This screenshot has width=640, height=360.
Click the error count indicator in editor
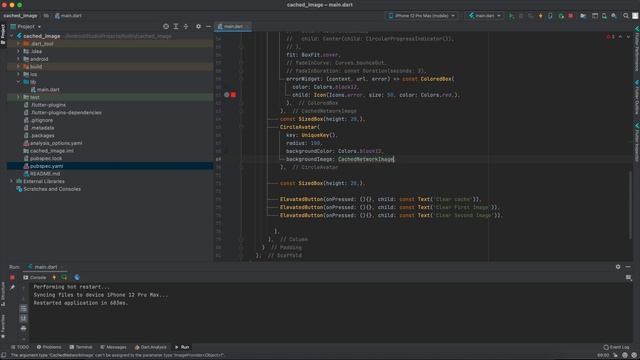point(611,37)
